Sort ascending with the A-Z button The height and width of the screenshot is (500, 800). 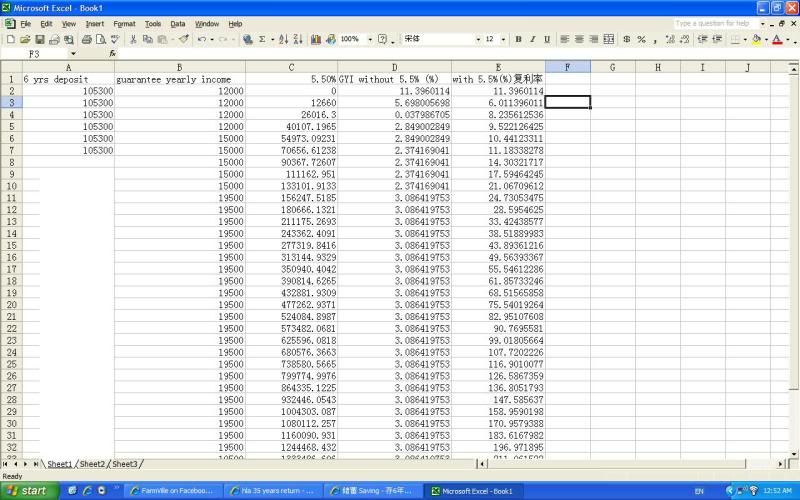[284, 39]
